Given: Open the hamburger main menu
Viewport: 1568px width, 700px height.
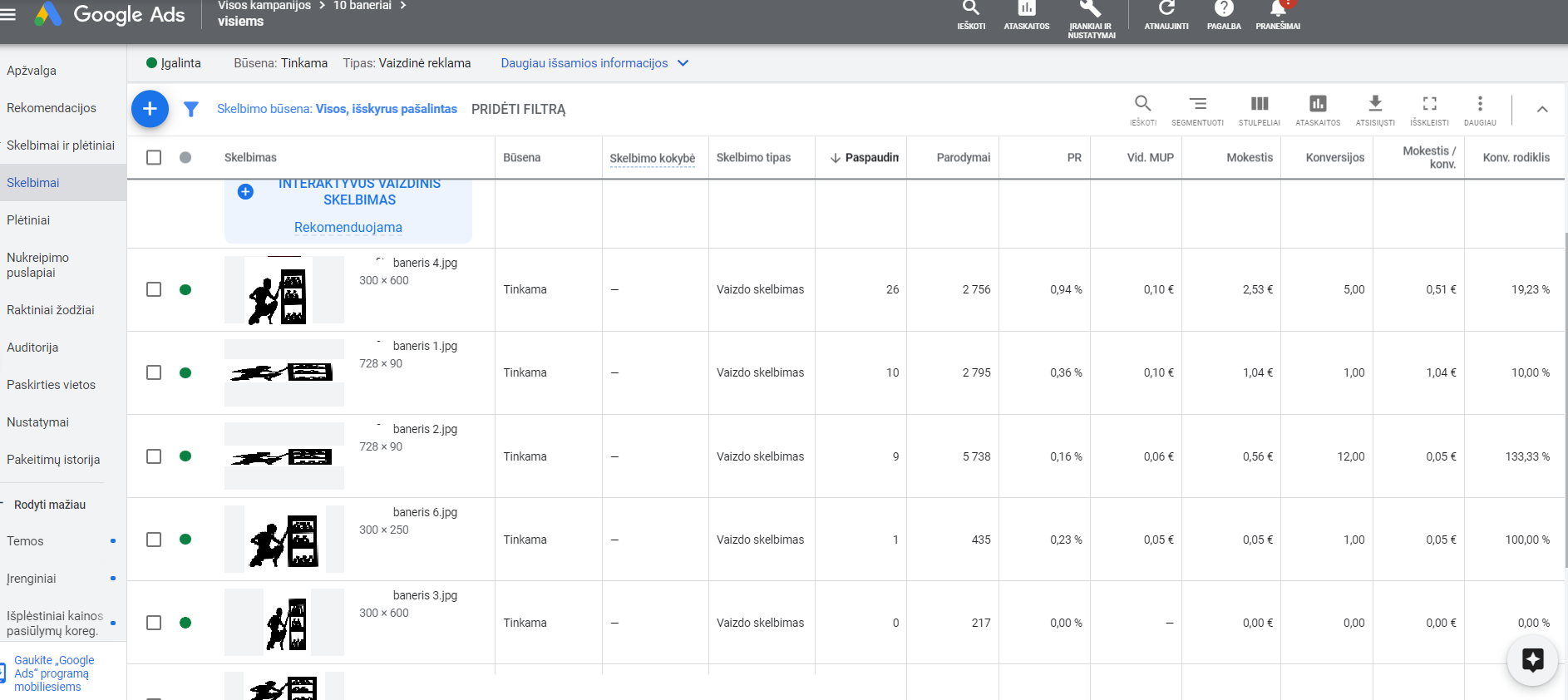Looking at the screenshot, I should tap(8, 14).
